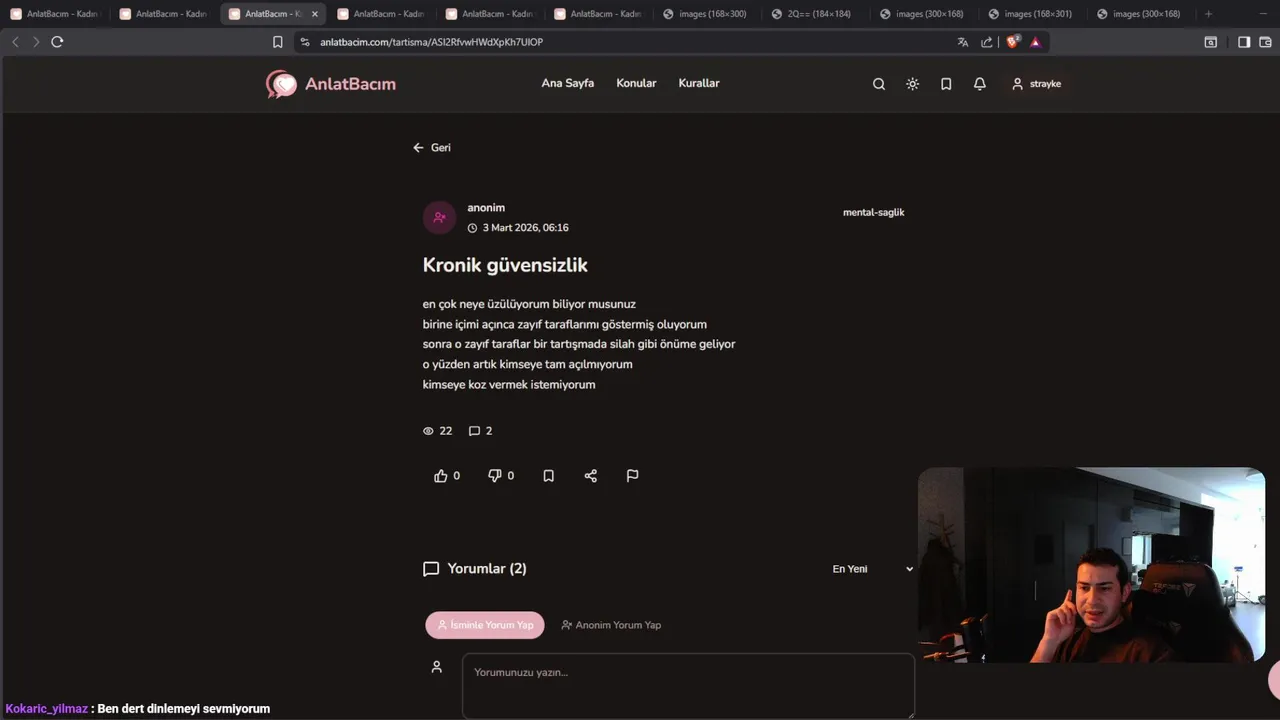Select İsminle Yorum Yap option
The height and width of the screenshot is (720, 1280).
pyautogui.click(x=485, y=625)
